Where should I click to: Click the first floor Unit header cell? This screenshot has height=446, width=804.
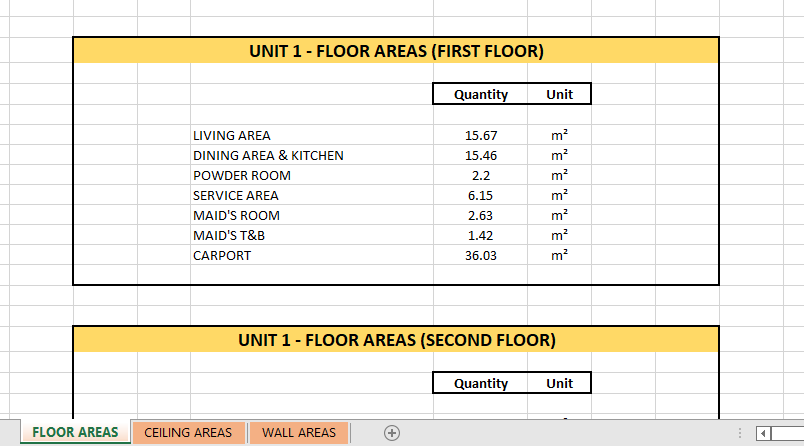560,95
